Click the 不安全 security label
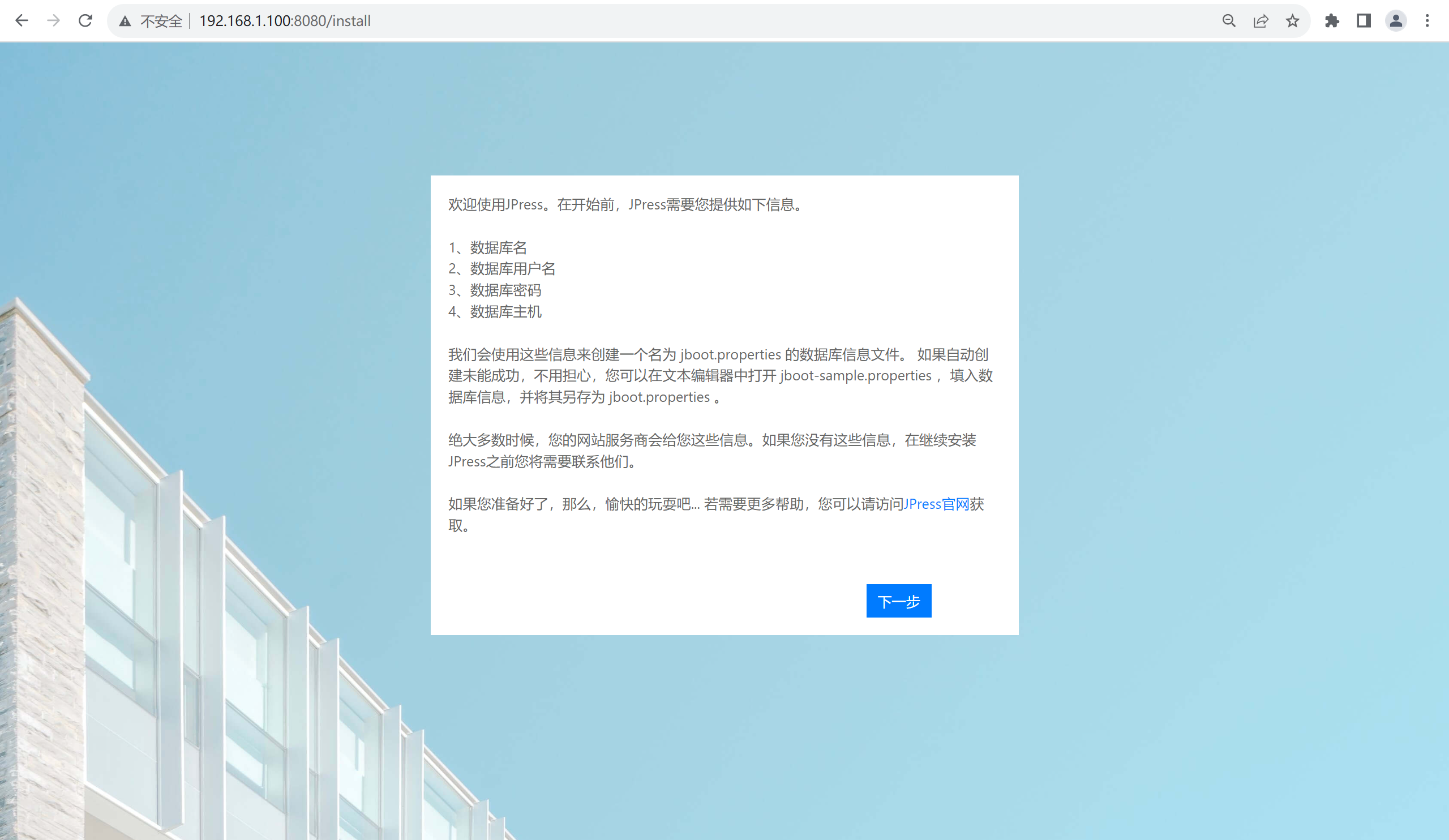 click(161, 22)
